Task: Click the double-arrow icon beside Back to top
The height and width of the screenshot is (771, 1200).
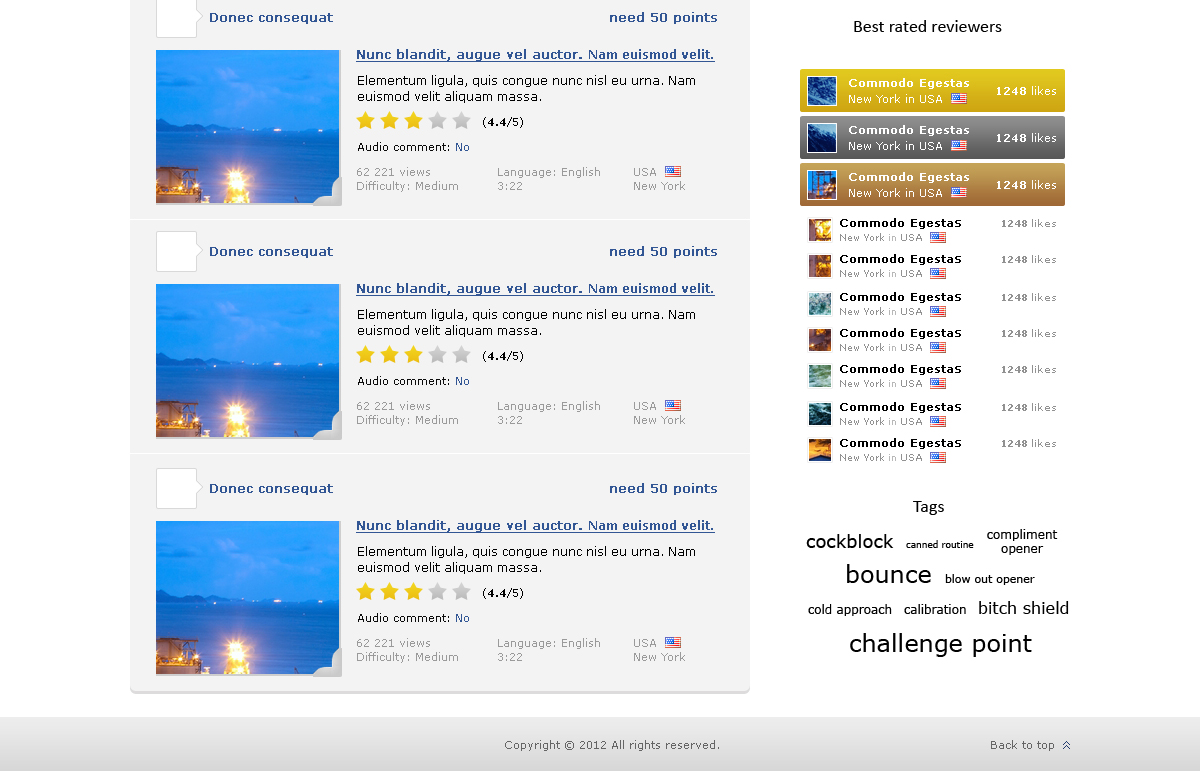Action: coord(1066,745)
